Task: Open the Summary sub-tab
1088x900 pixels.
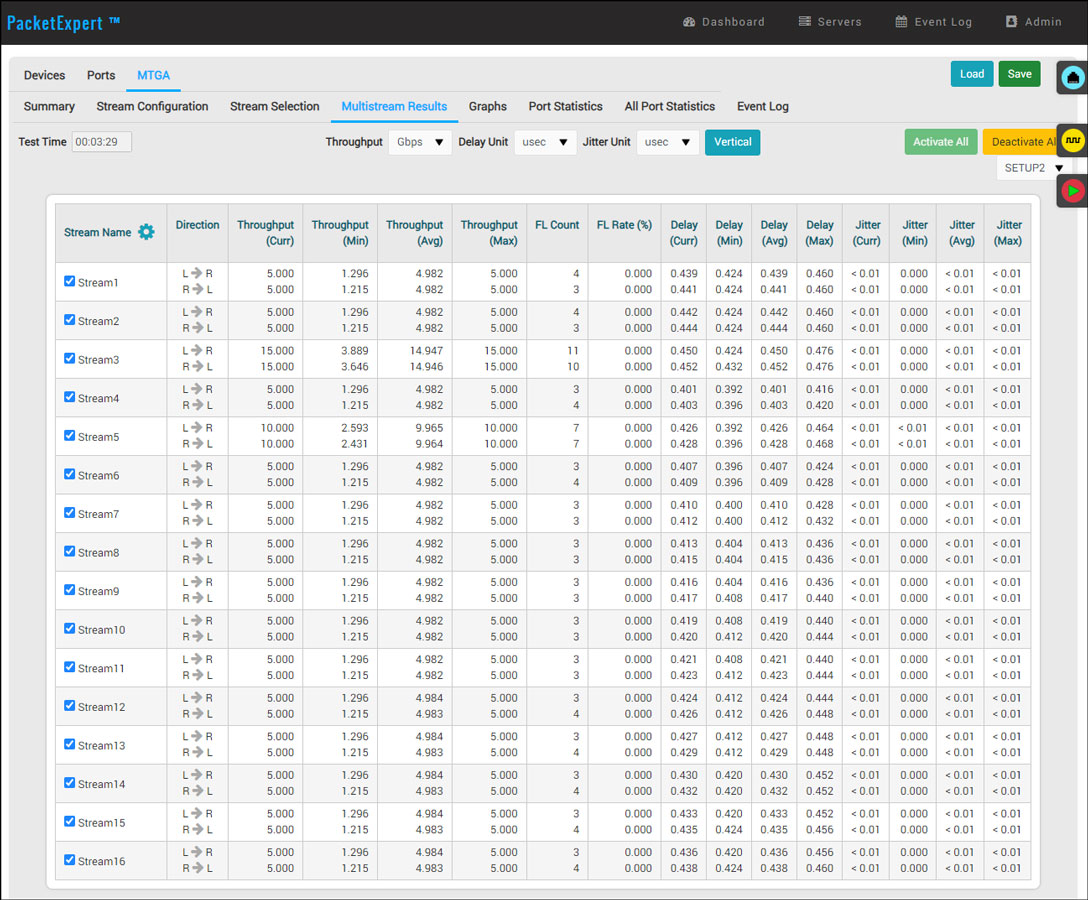Action: (x=49, y=106)
